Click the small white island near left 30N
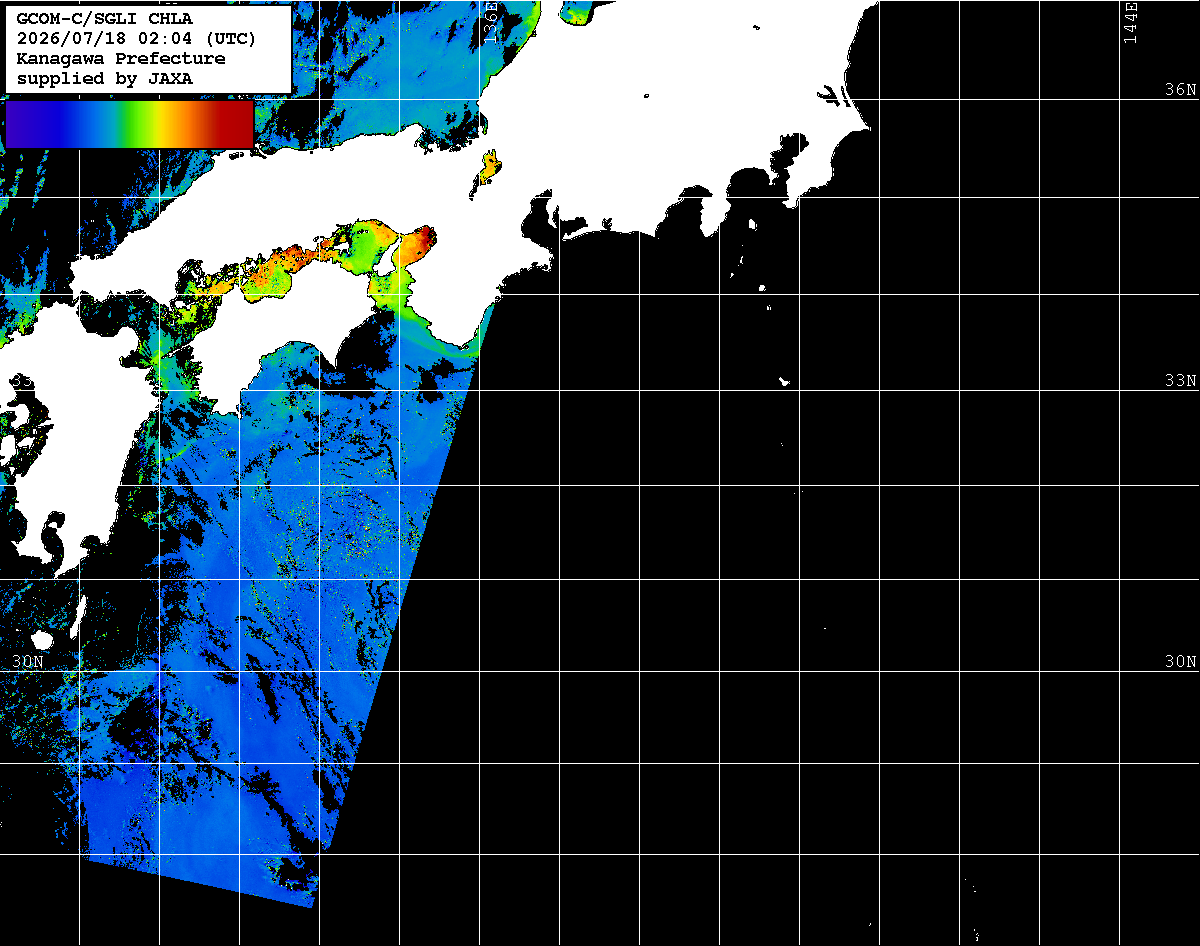 coord(42,639)
